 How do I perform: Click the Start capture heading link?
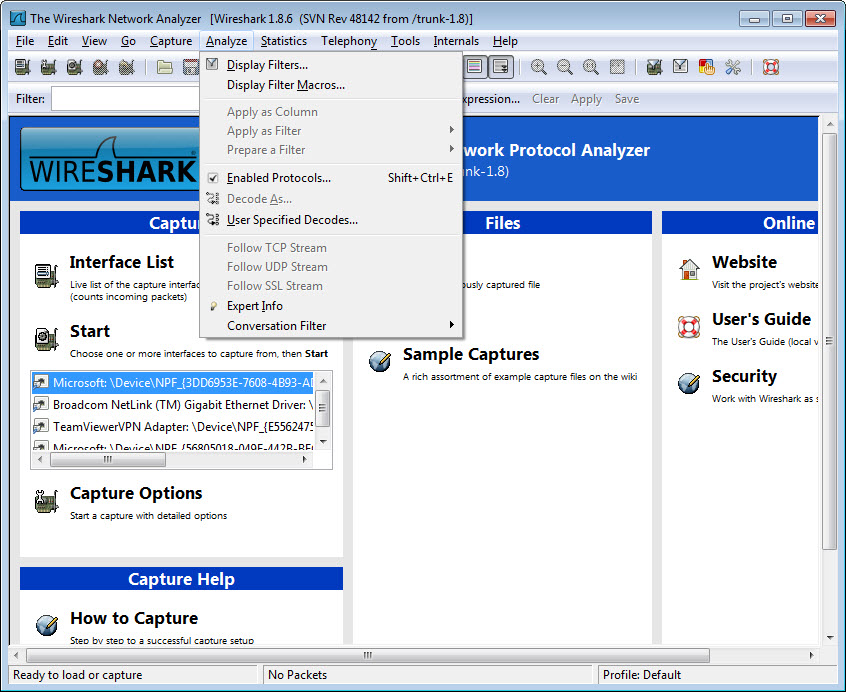(x=90, y=331)
